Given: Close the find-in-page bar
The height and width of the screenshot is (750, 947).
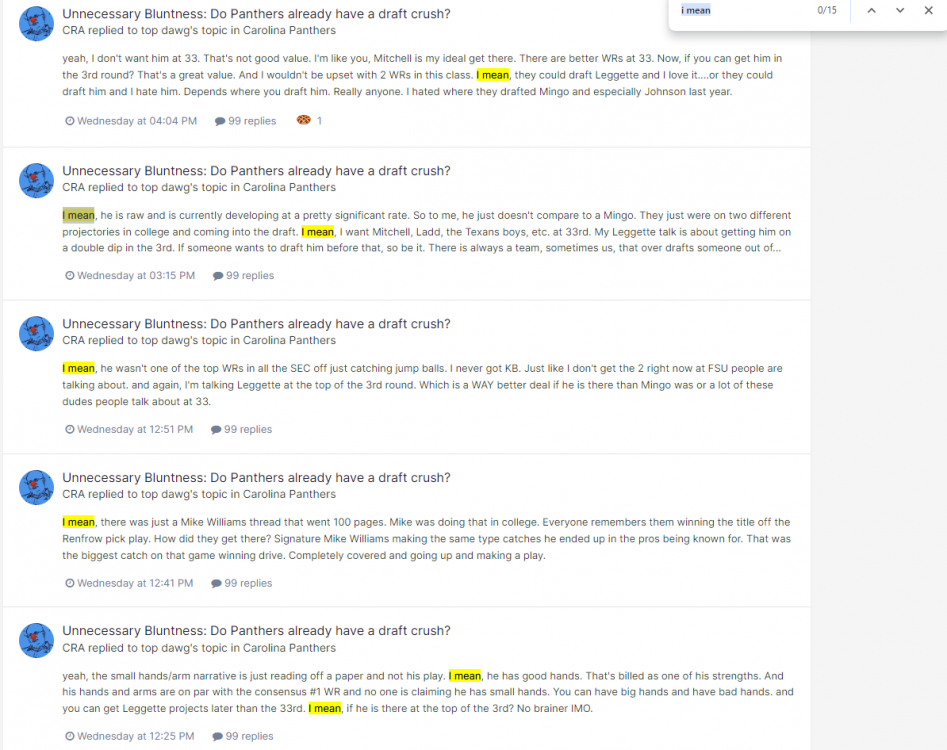Looking at the screenshot, I should [x=928, y=10].
